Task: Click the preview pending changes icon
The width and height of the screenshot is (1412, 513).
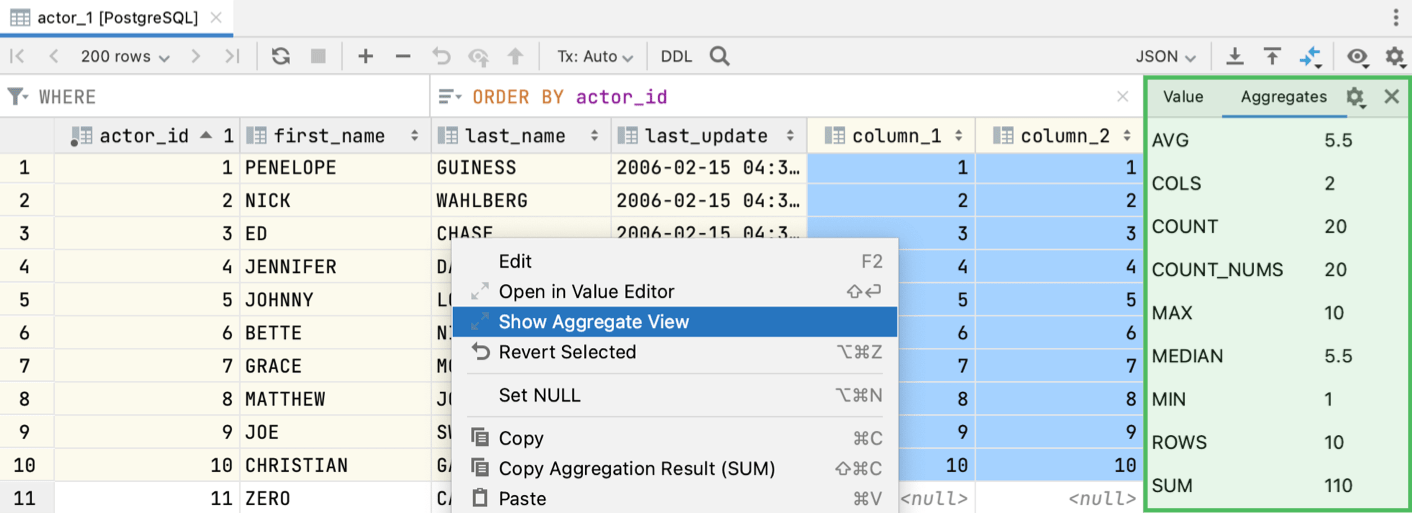Action: pyautogui.click(x=479, y=57)
